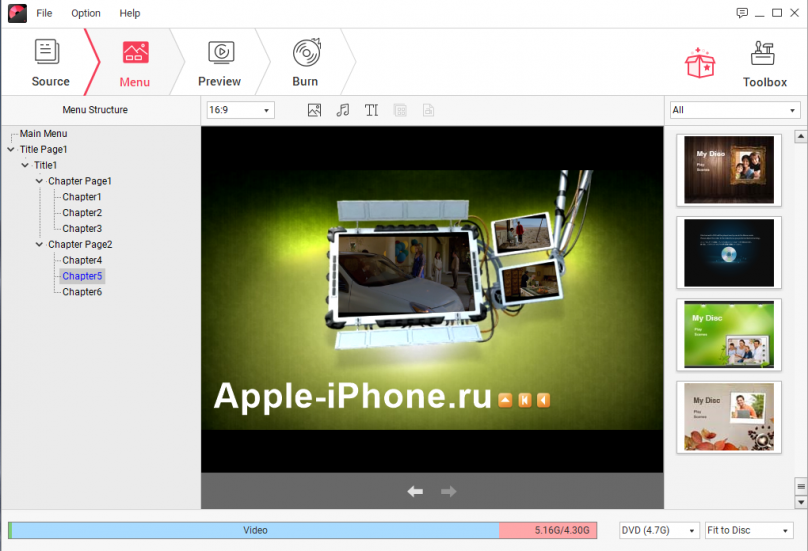Click the add text icon

372,110
